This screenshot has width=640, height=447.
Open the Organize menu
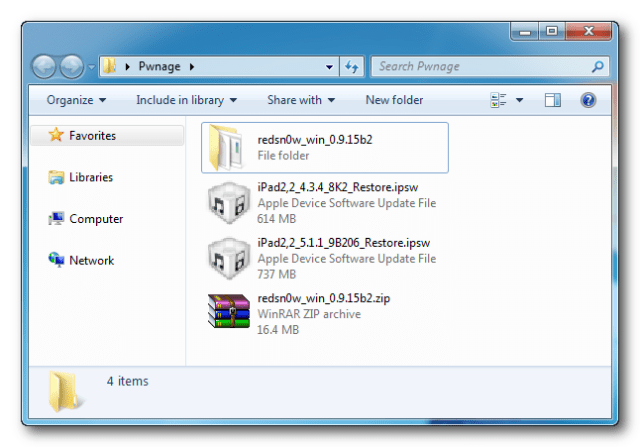(76, 100)
